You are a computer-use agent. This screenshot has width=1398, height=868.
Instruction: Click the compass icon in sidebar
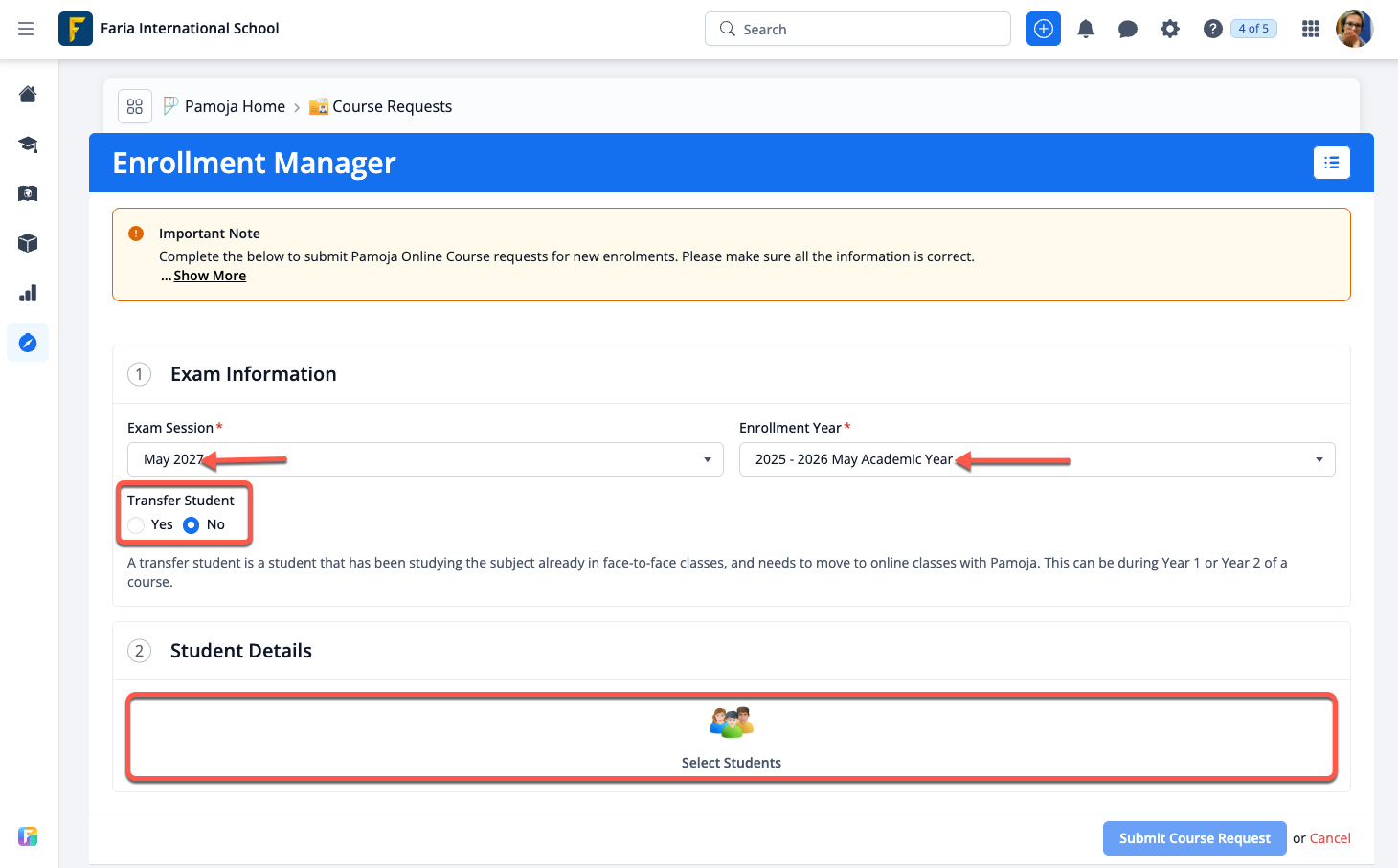click(x=28, y=343)
